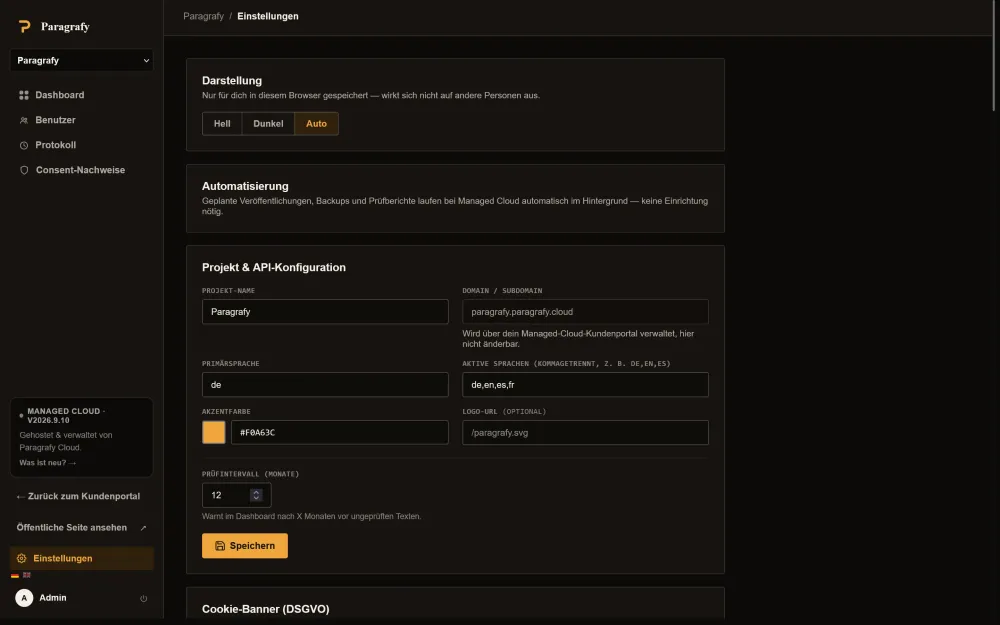The height and width of the screenshot is (625, 1000).
Task: Click the external-link arrow beside Öffentliche Seite ansehen
Action: pos(143,528)
